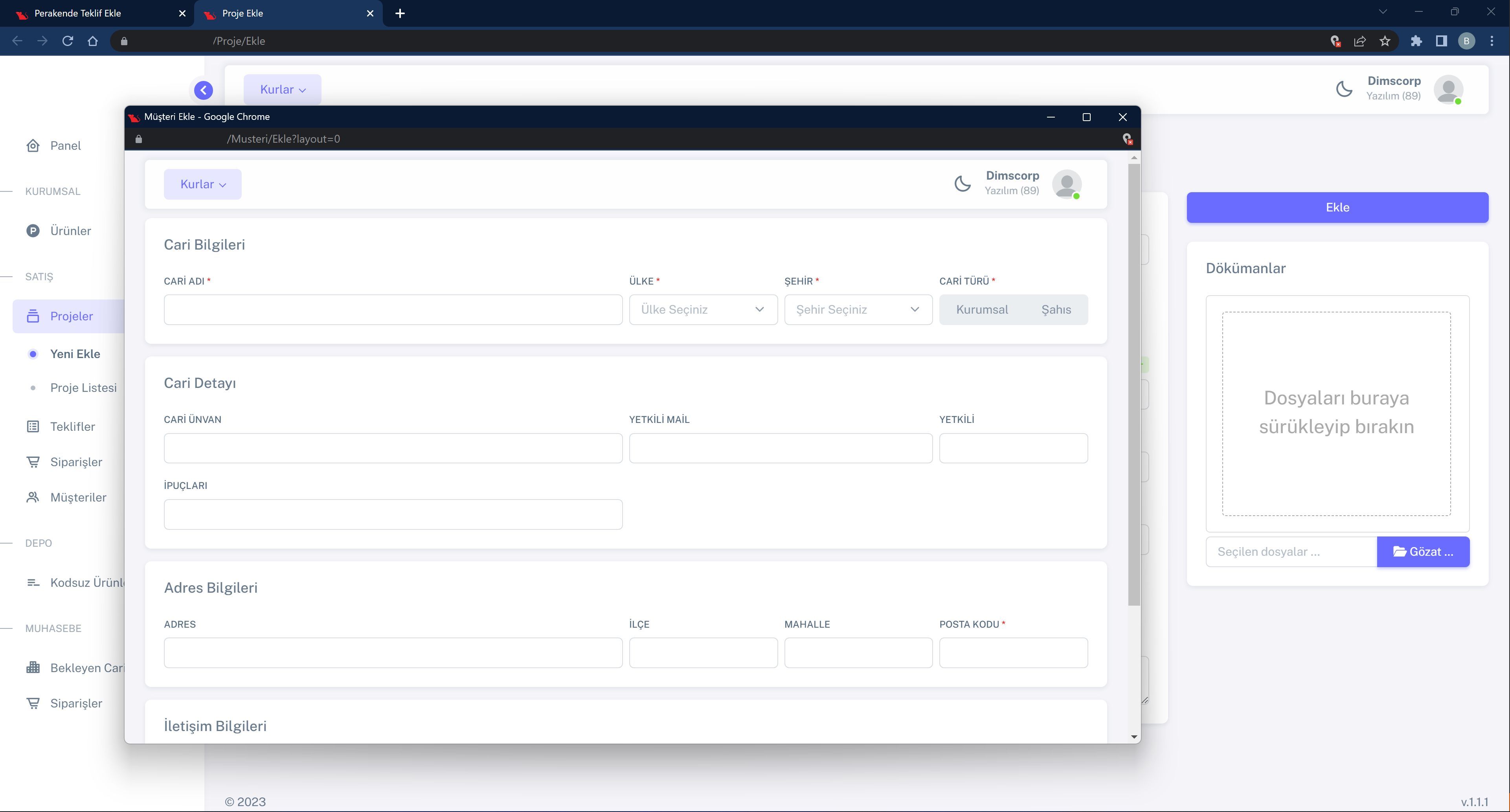This screenshot has width=1510, height=812.
Task: Expand the Kurlar dropdown in popup
Action: pos(202,184)
